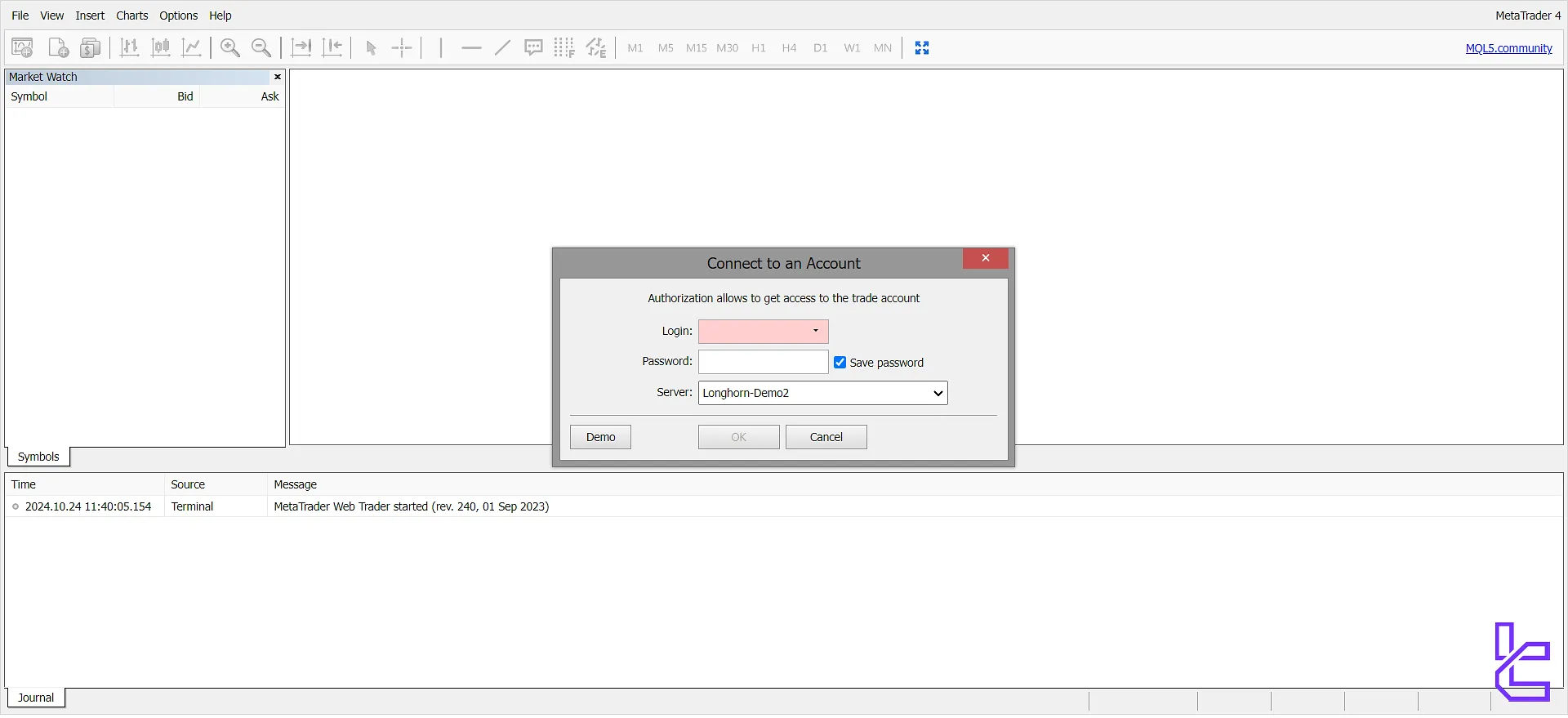Screen dimensions: 1568x718
Task: Draw a vertical line tool
Action: (x=441, y=48)
